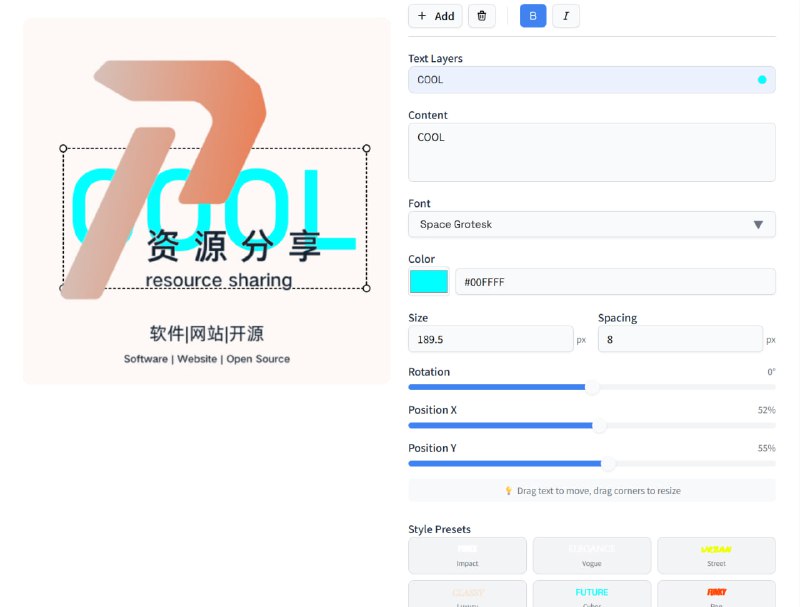Delete the layer with the trash icon
800x607 pixels.
[482, 16]
